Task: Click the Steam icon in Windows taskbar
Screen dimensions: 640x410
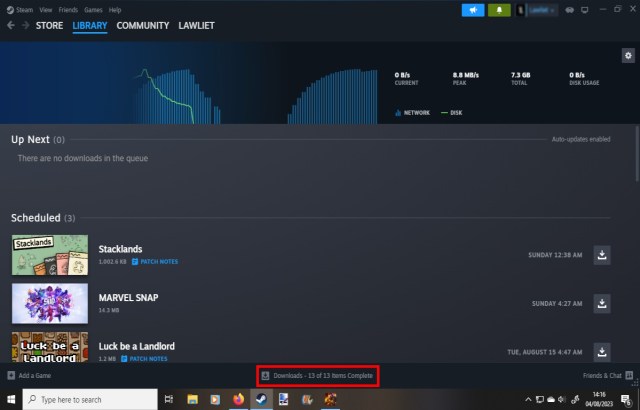Action: (261, 399)
